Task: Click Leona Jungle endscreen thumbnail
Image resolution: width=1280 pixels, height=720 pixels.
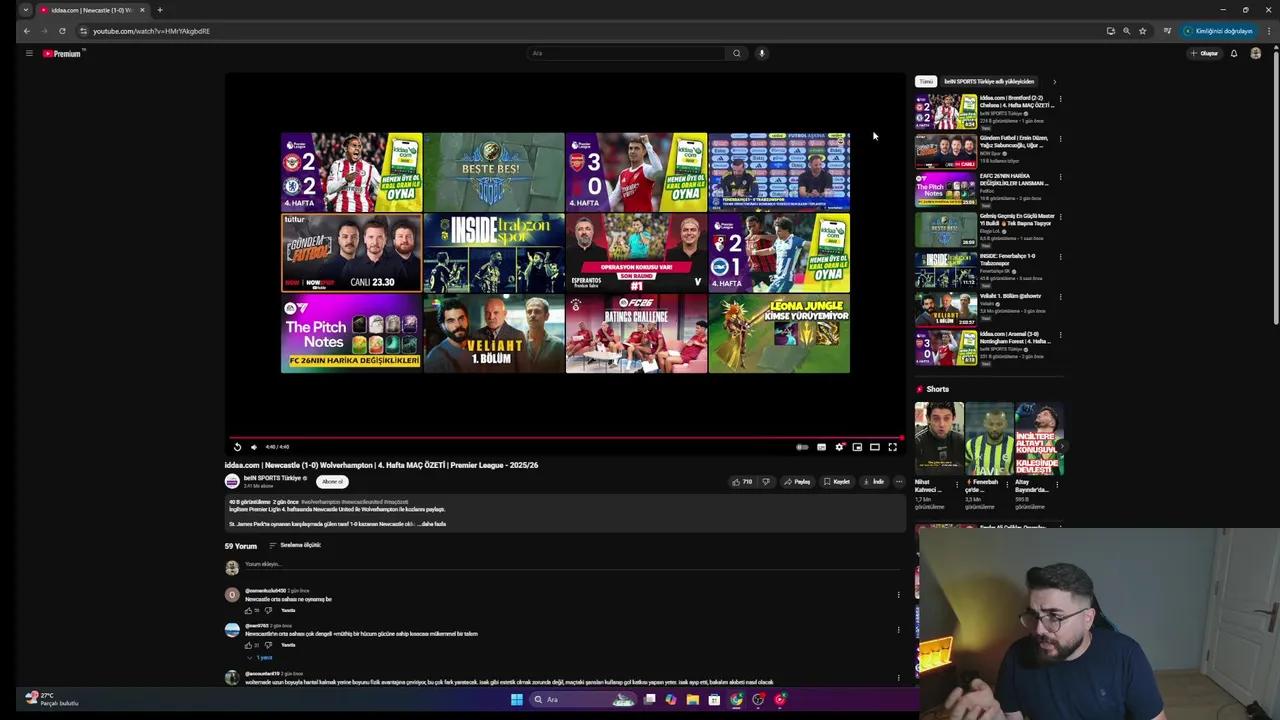Action: click(x=779, y=333)
